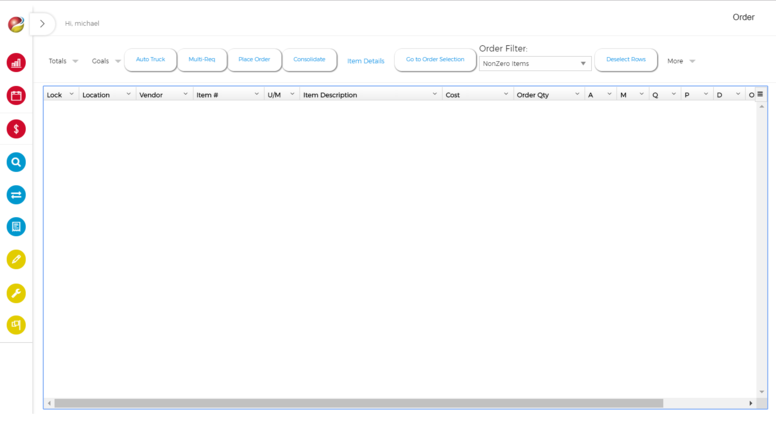Click the app logo icon

[x=16, y=24]
